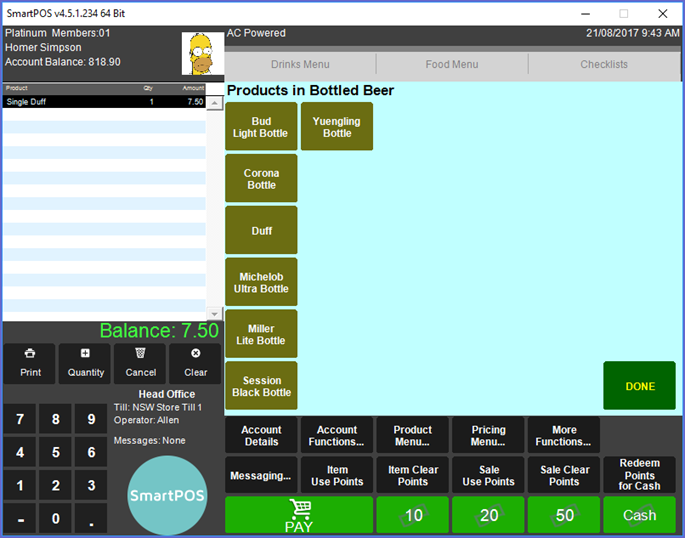
Task: Click the Clear button with X icon
Action: click(195, 363)
